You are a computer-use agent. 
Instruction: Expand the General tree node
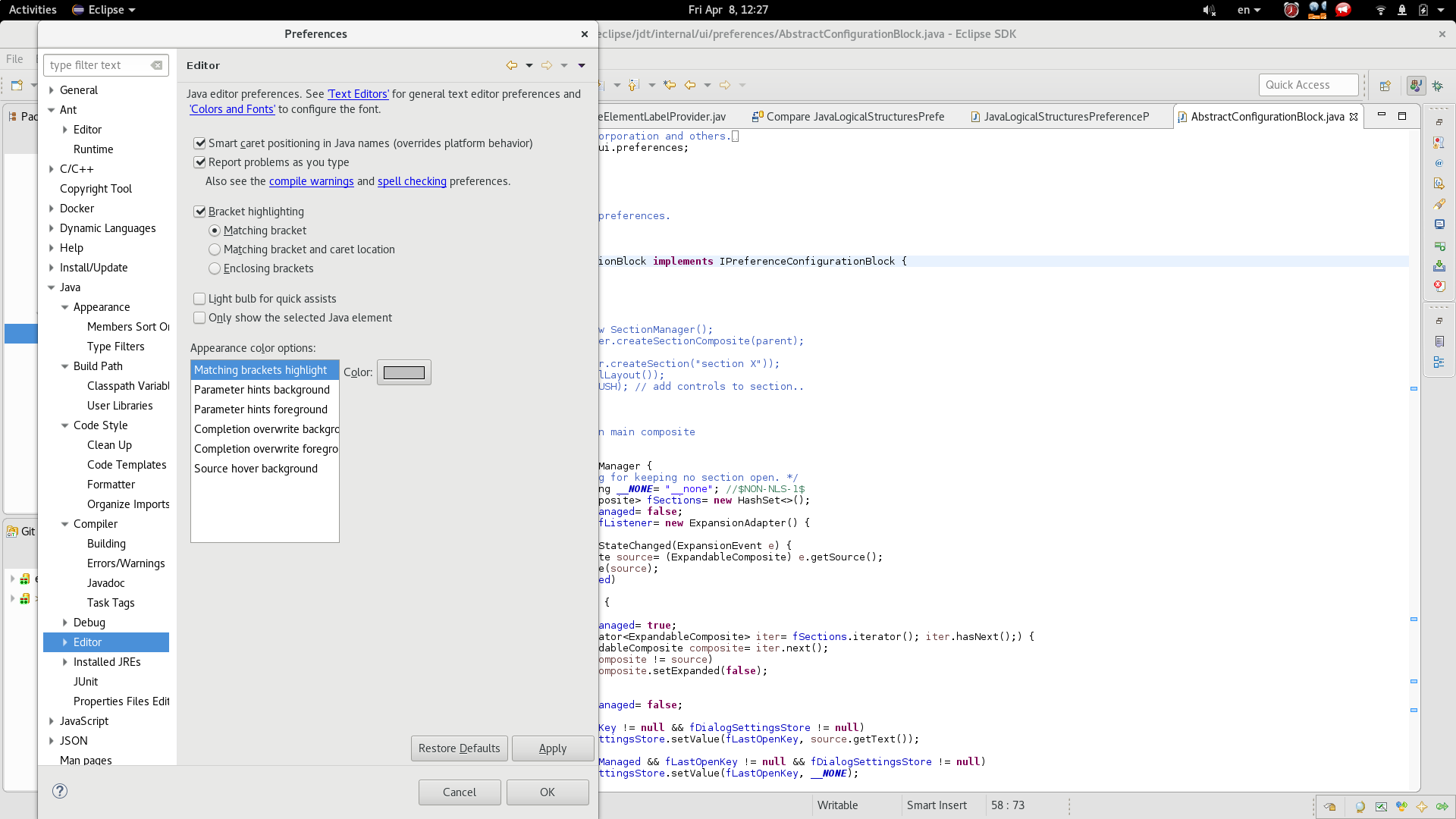52,90
